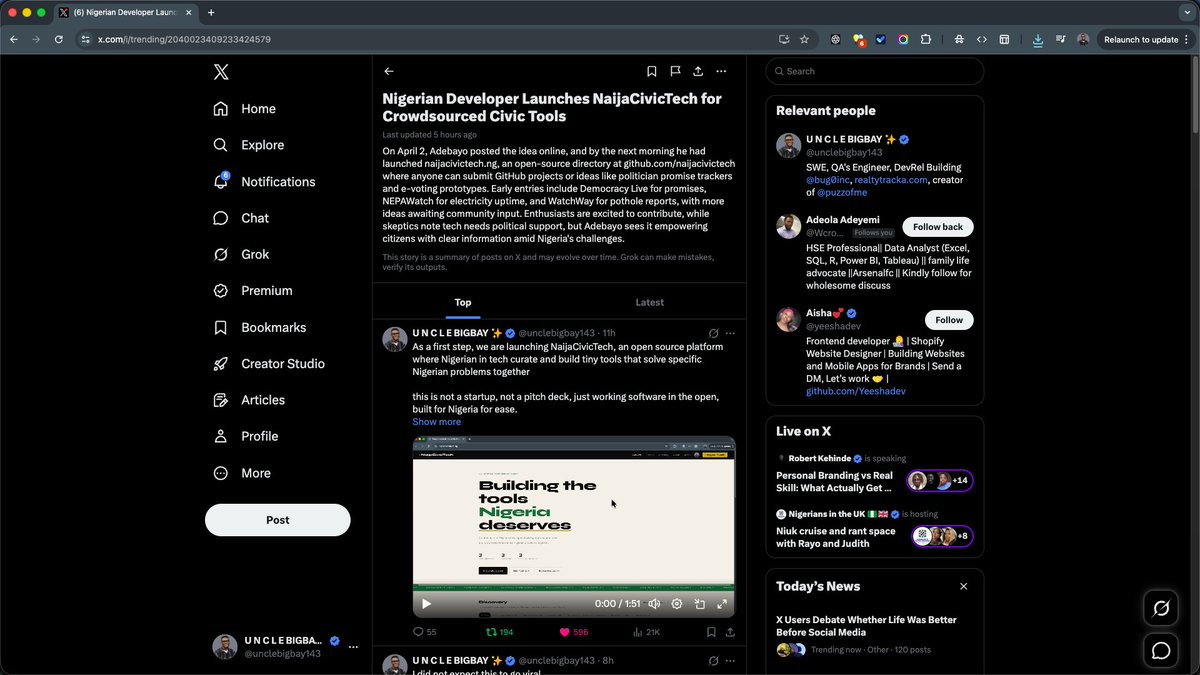Open Aisha's profile avatar
Viewport: 1200px width, 675px height.
(788, 320)
